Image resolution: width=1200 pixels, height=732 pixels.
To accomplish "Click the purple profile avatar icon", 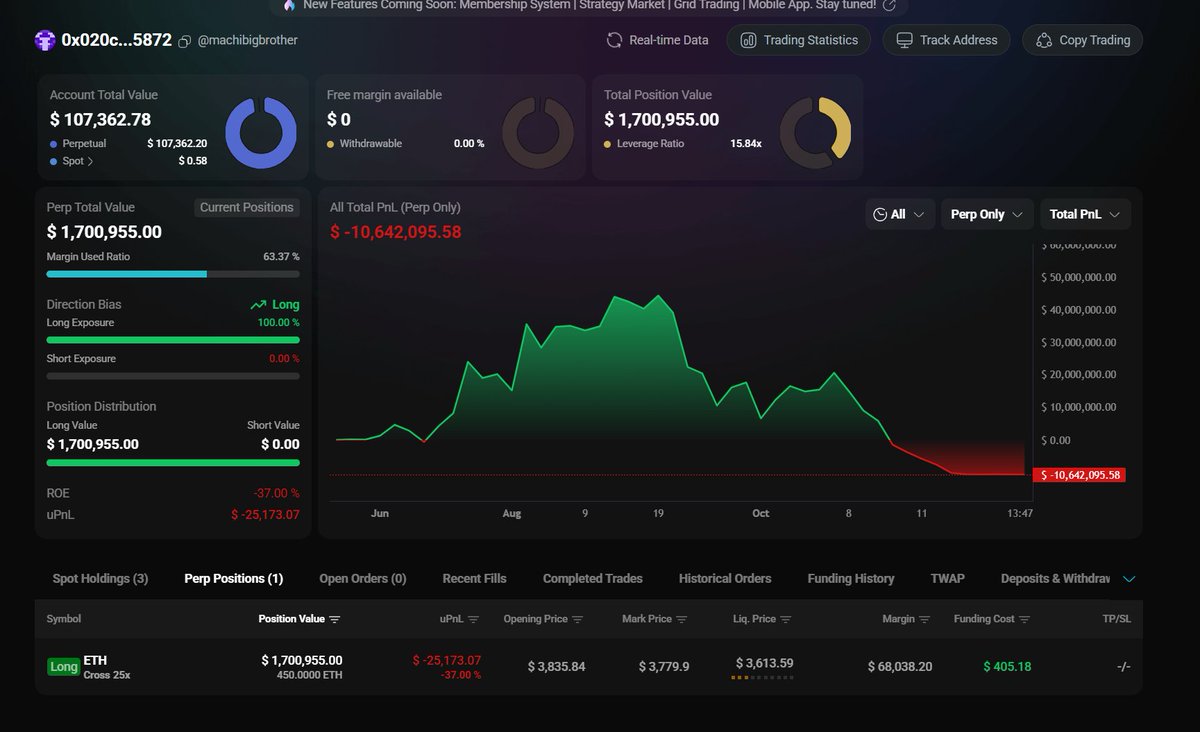I will (x=46, y=40).
